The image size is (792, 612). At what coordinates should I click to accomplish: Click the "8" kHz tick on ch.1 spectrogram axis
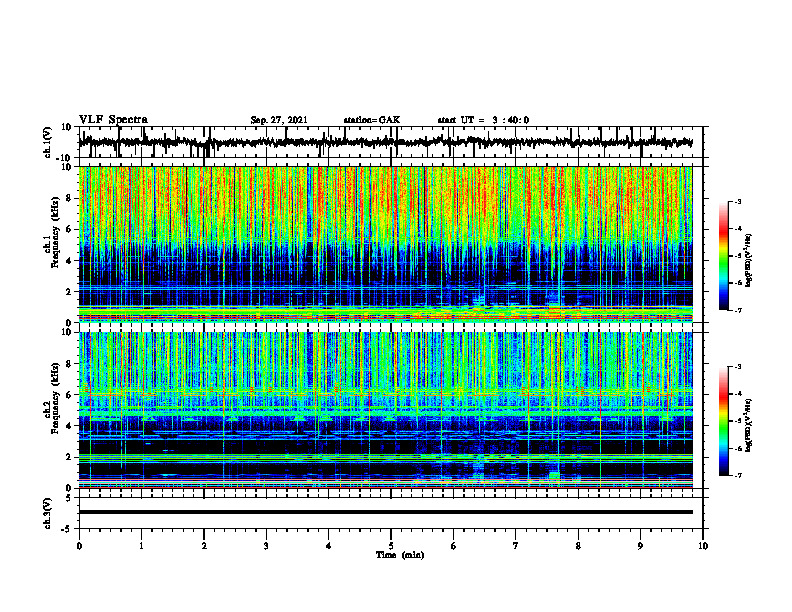click(70, 198)
